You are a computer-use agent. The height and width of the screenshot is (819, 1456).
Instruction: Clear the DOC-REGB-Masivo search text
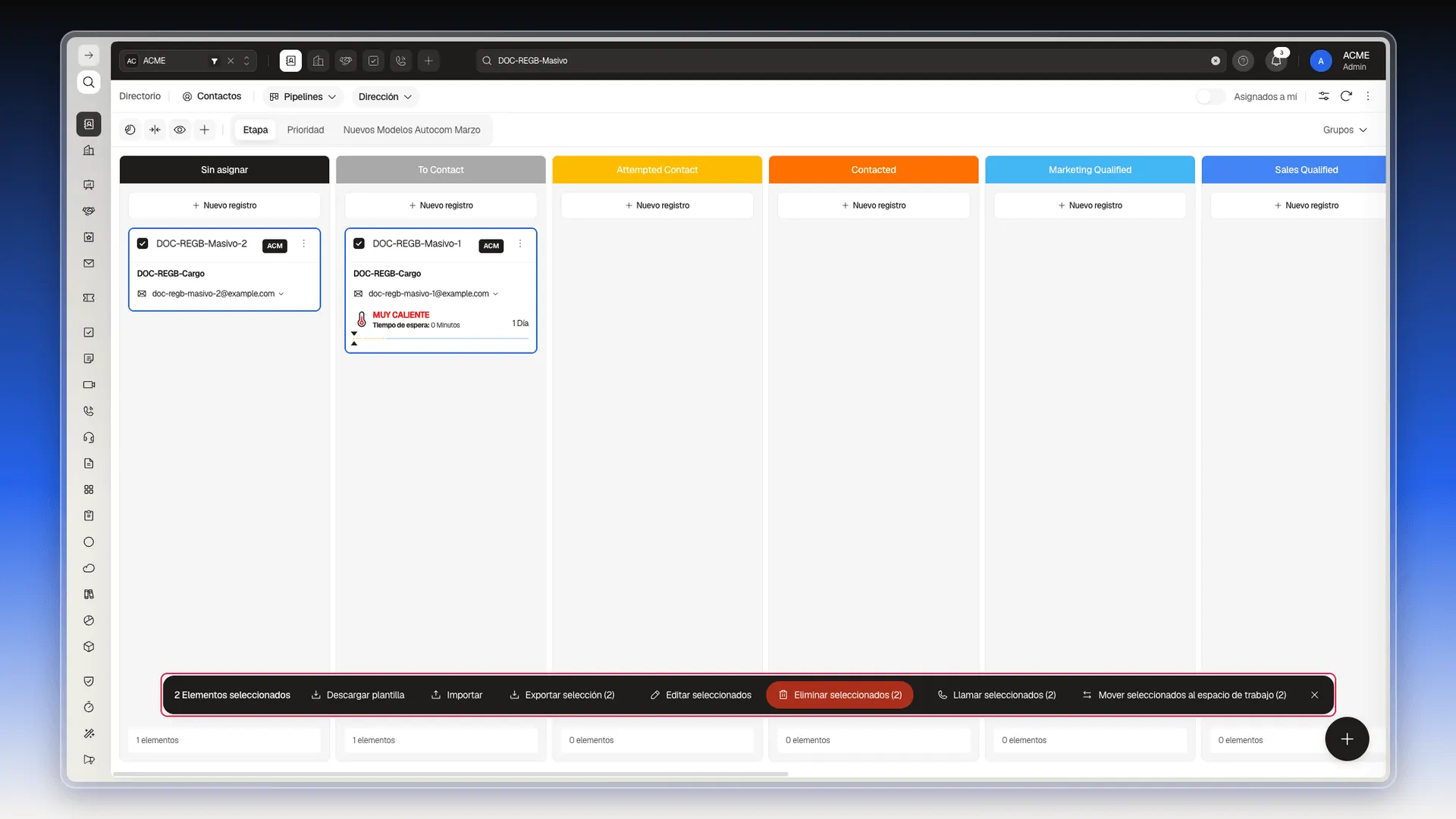(x=1216, y=61)
